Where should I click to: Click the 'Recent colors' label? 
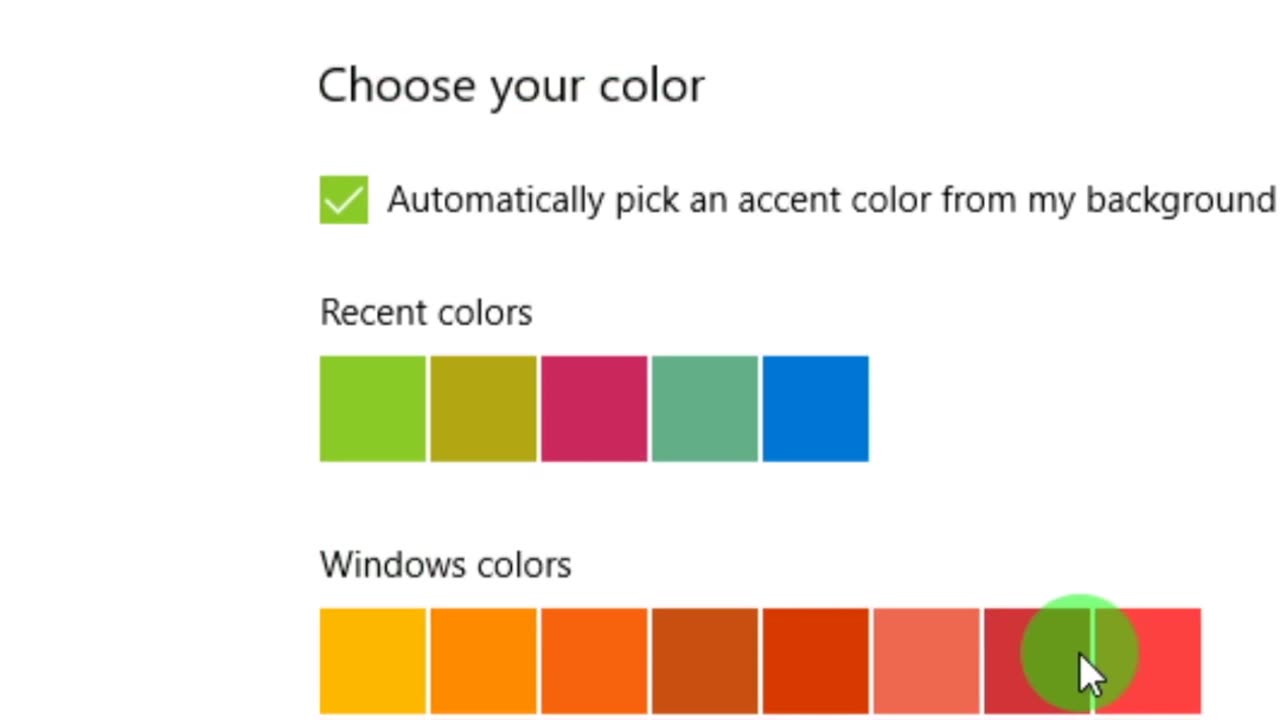(426, 313)
